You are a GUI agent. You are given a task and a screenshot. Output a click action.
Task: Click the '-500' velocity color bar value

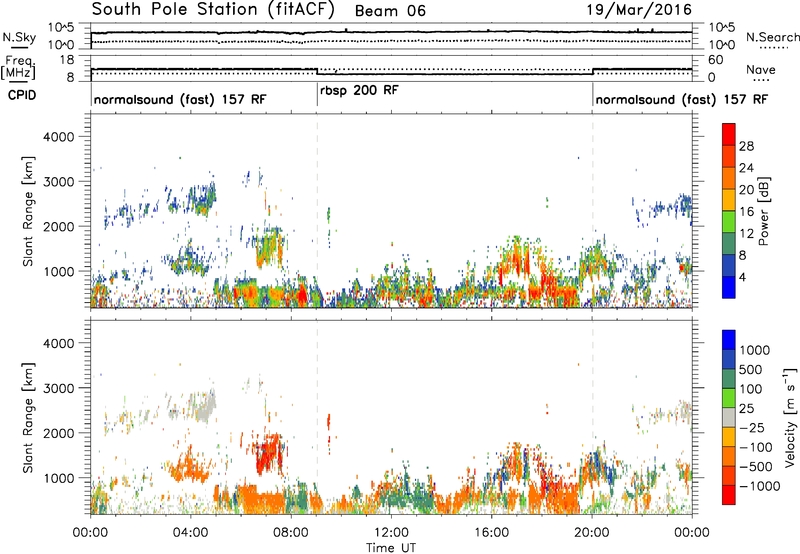756,467
